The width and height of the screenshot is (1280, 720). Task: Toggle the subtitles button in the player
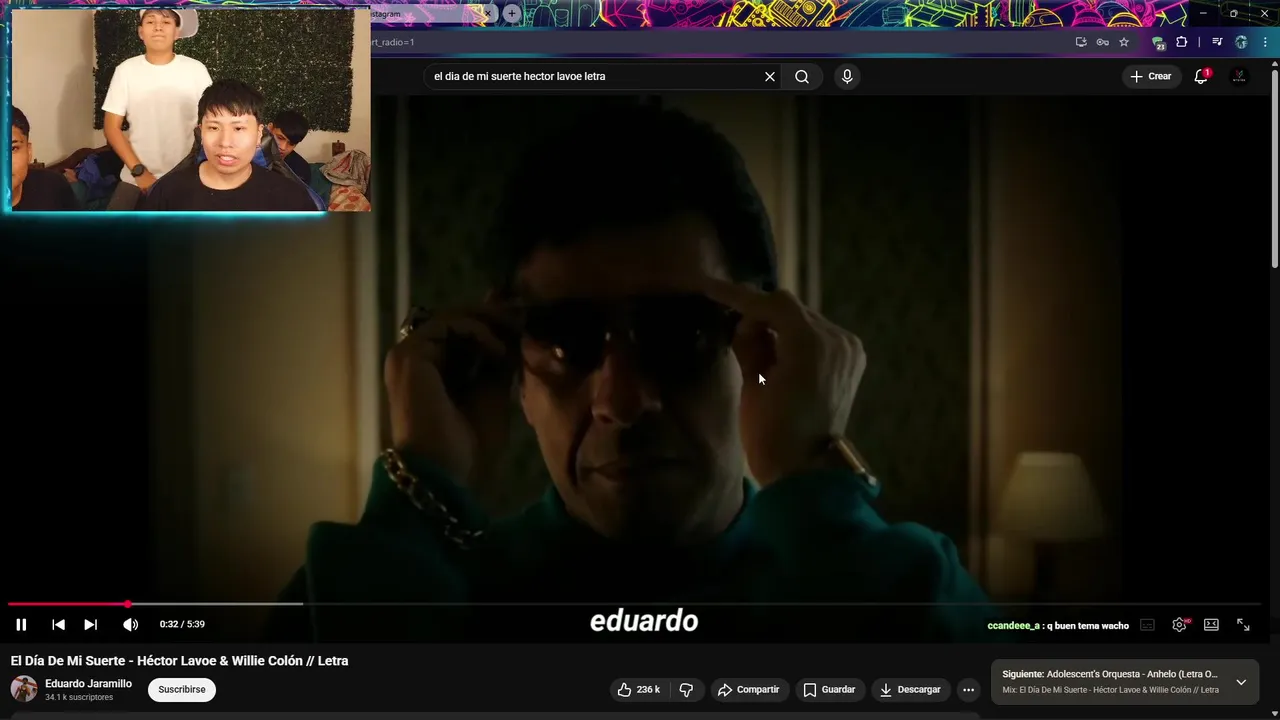1148,625
